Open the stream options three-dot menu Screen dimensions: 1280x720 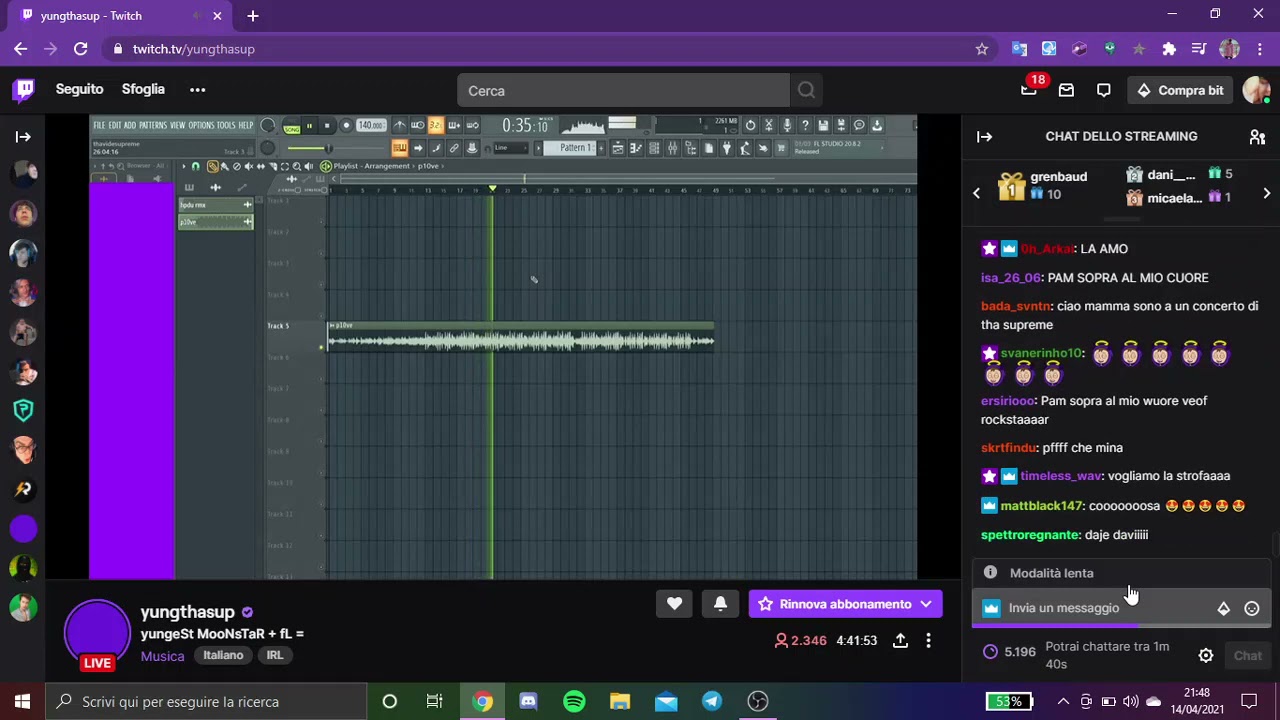click(928, 640)
